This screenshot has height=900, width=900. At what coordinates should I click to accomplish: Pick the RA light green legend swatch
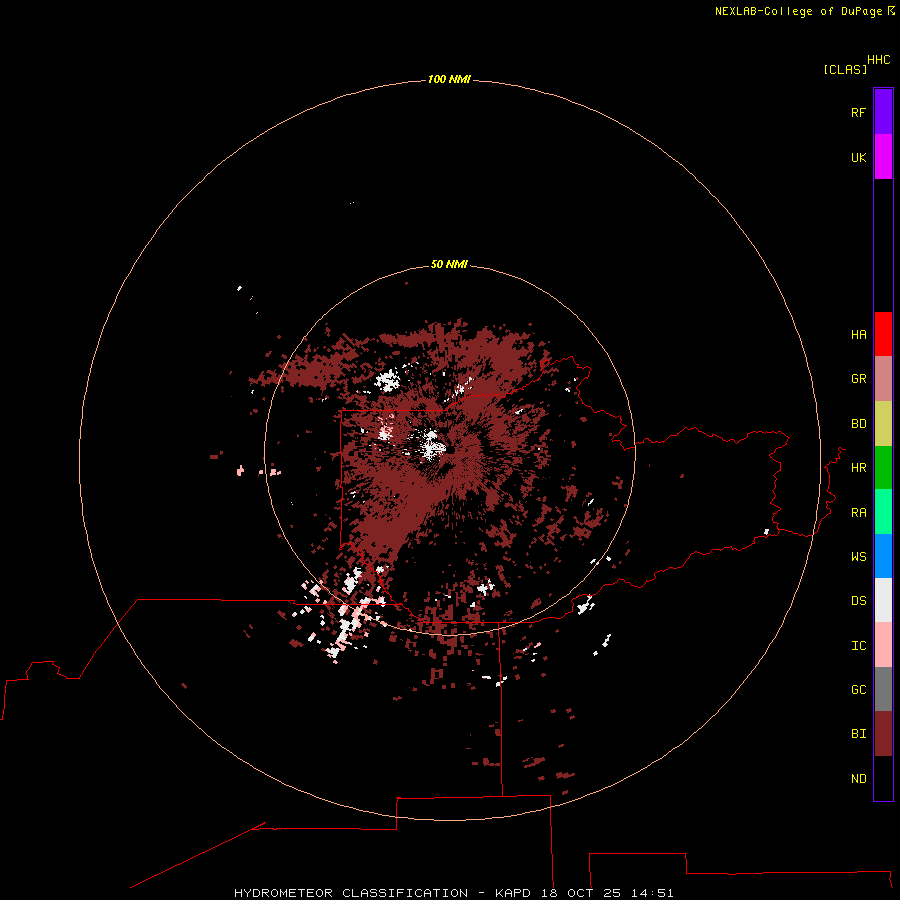click(883, 512)
